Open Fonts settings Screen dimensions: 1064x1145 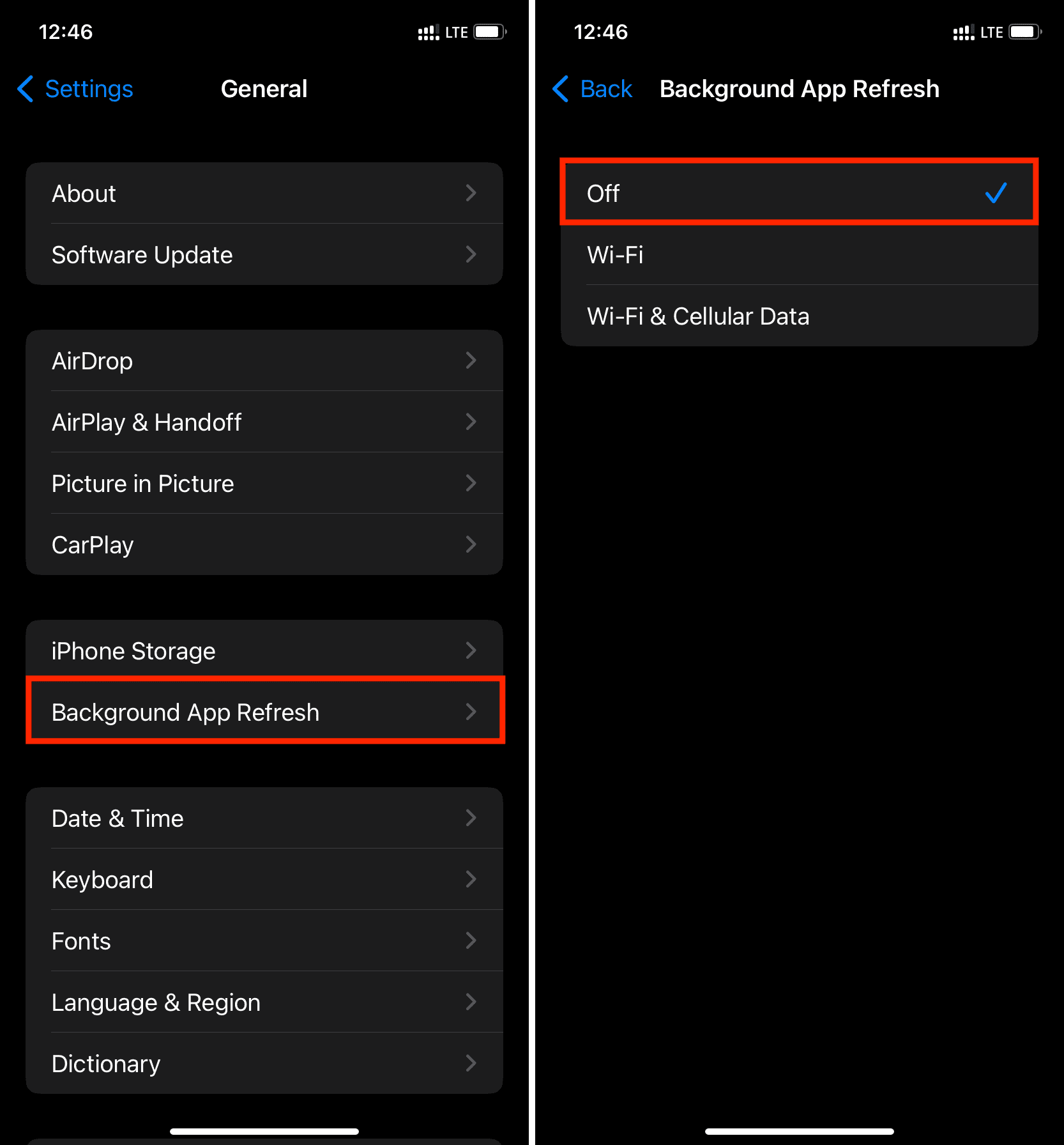264,941
